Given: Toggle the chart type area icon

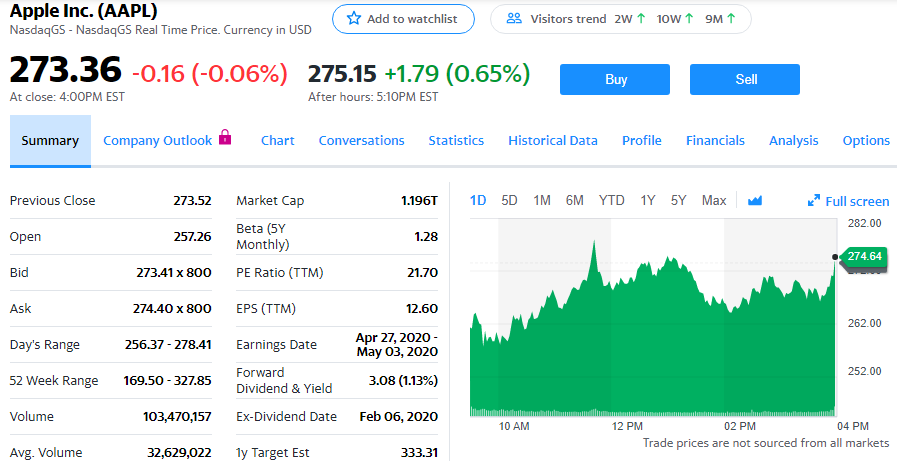Looking at the screenshot, I should point(755,201).
